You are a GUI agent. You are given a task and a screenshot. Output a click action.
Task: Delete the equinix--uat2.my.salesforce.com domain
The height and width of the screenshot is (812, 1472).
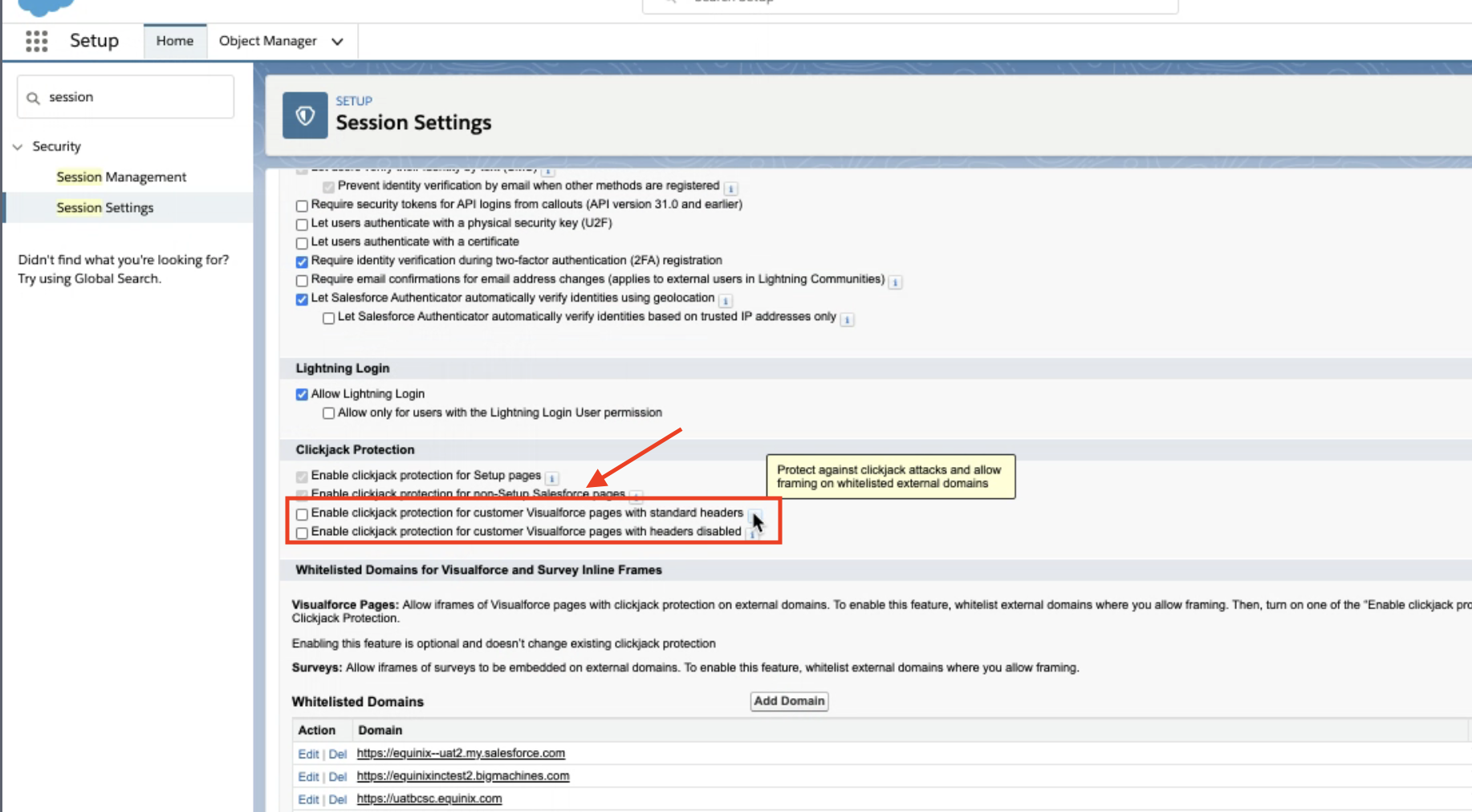click(x=337, y=754)
